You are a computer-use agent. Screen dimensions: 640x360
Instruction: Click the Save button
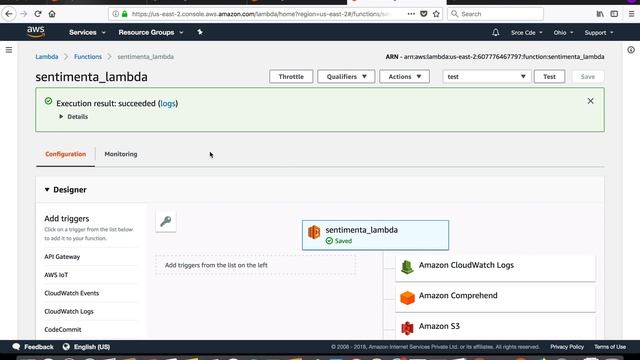coord(588,76)
